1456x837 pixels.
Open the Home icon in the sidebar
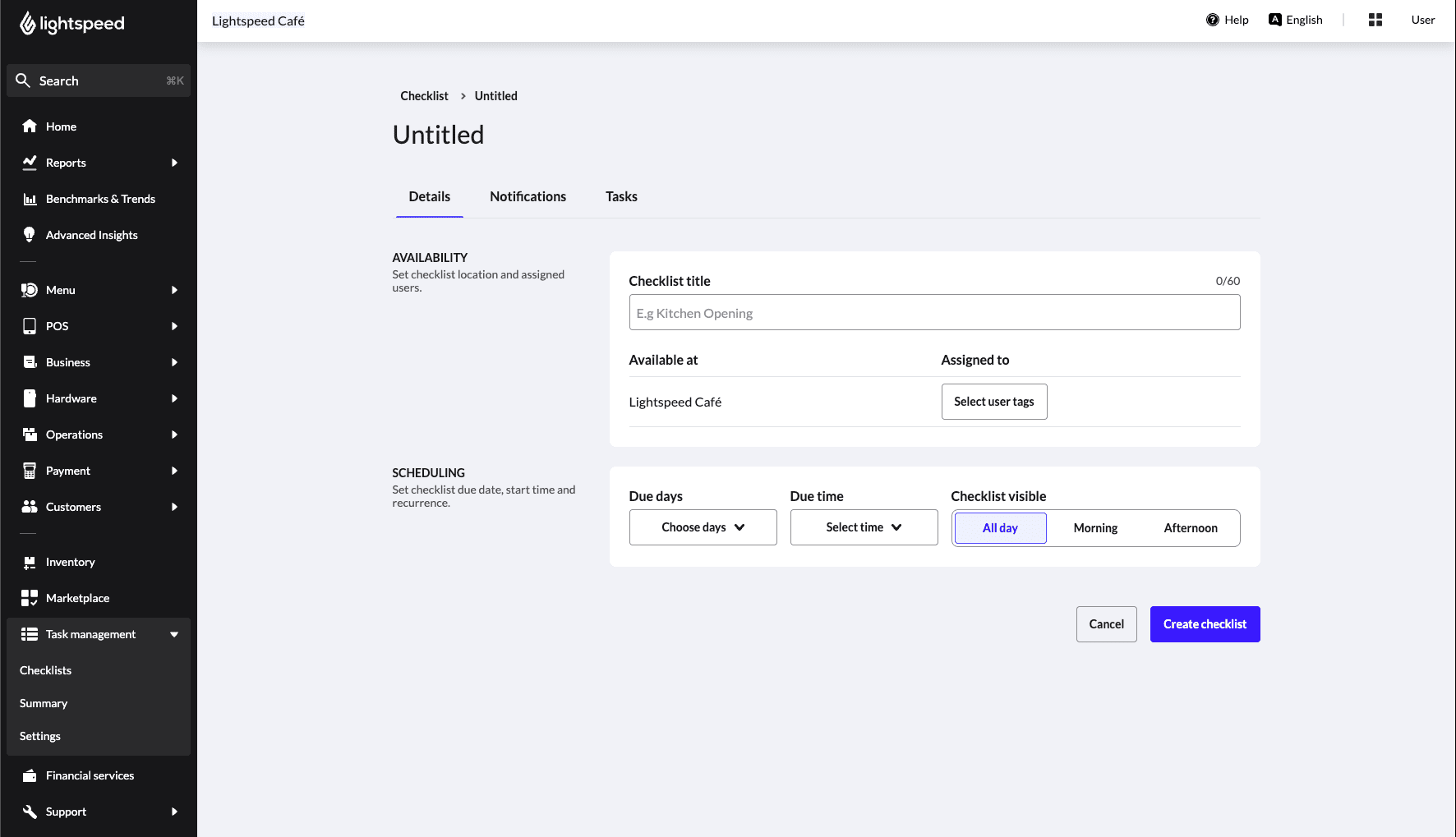30,126
